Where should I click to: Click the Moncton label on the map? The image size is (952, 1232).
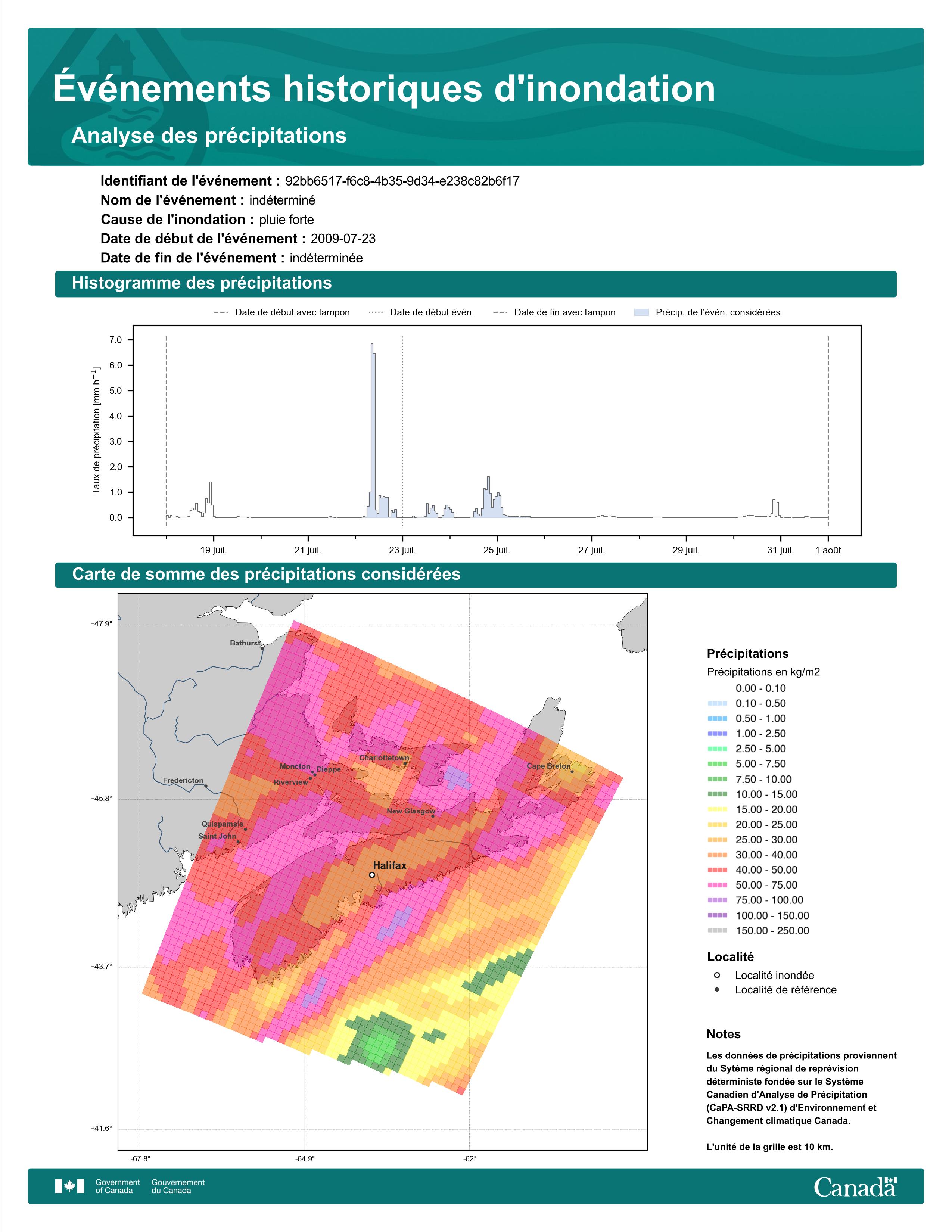(295, 766)
